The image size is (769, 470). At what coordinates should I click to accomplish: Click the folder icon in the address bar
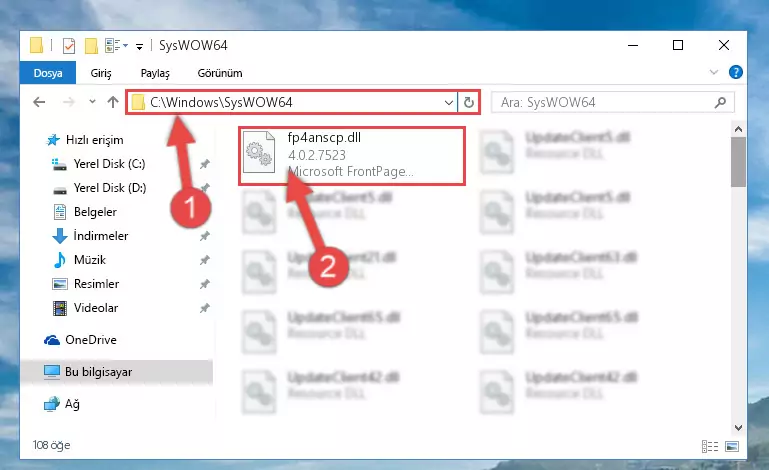point(138,102)
